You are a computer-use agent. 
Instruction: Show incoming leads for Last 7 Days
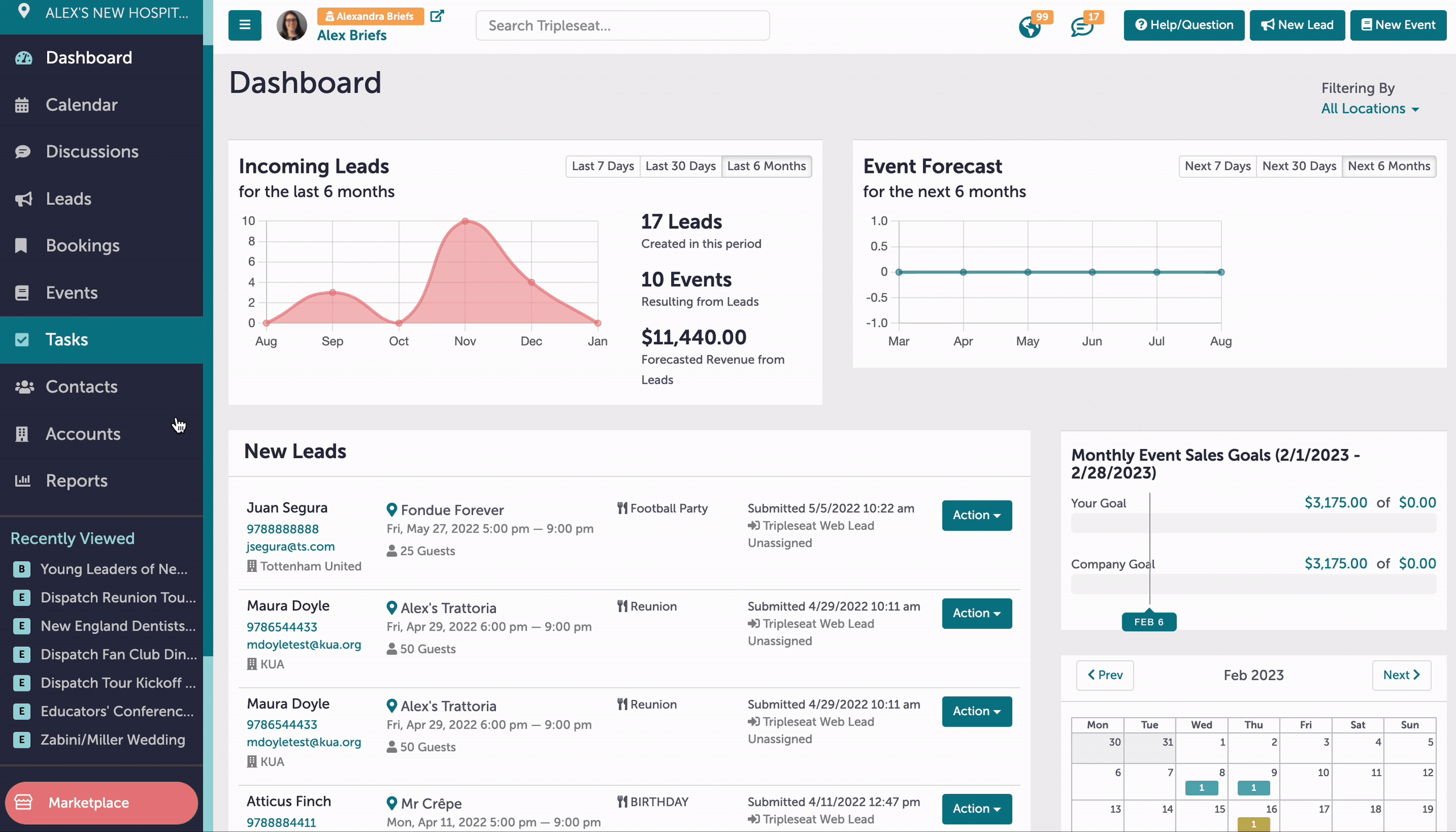click(x=602, y=166)
